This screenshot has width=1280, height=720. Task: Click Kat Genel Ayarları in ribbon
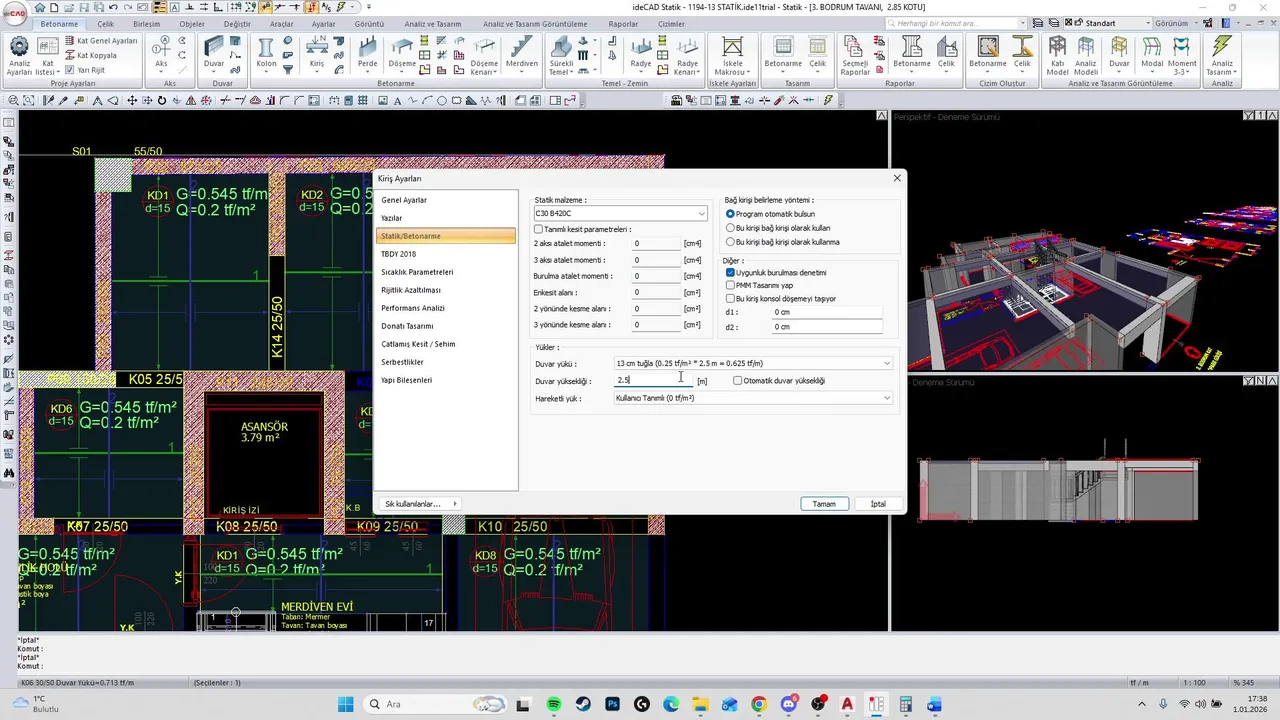101,41
